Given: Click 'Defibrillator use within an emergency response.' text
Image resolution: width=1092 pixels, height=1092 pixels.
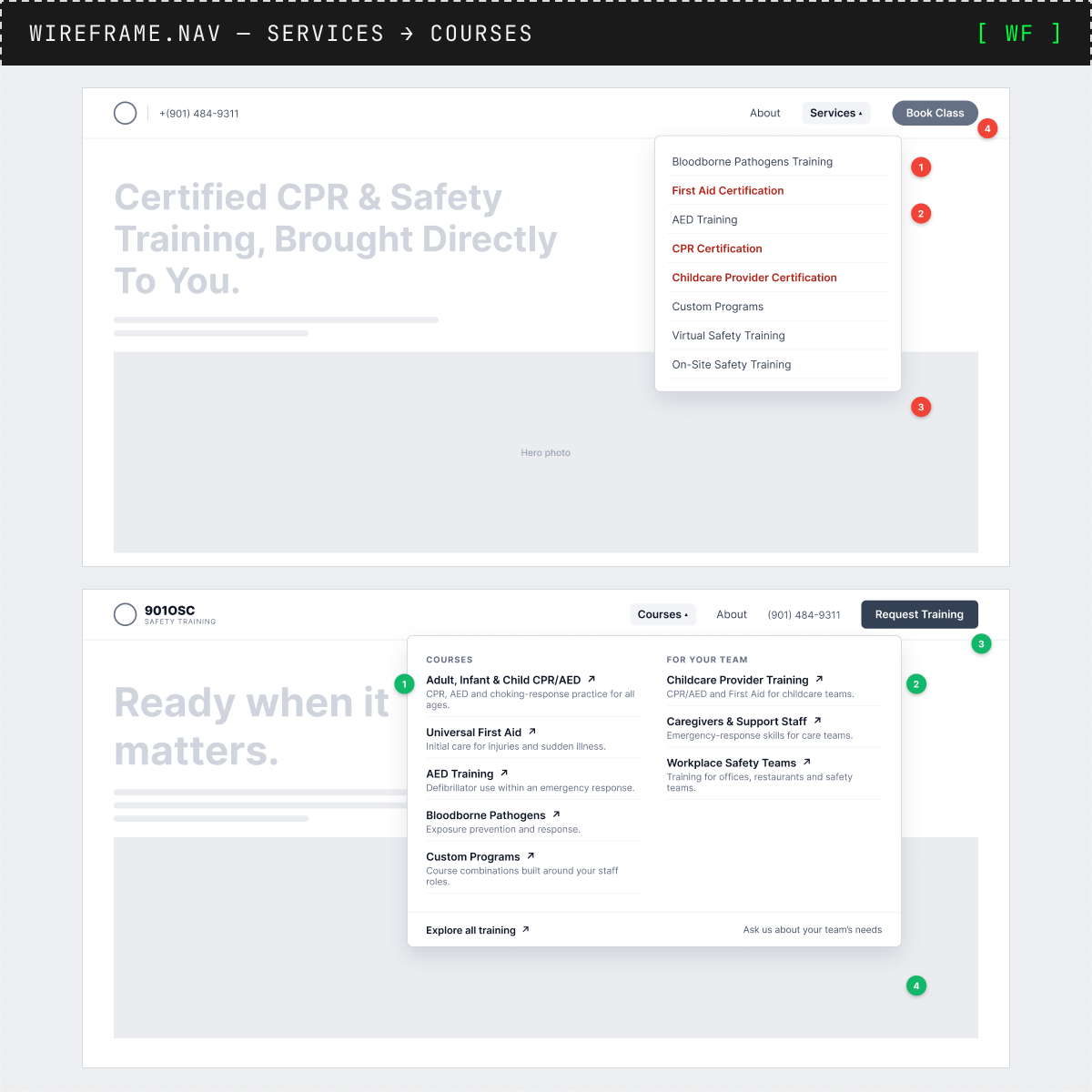Looking at the screenshot, I should [x=531, y=788].
